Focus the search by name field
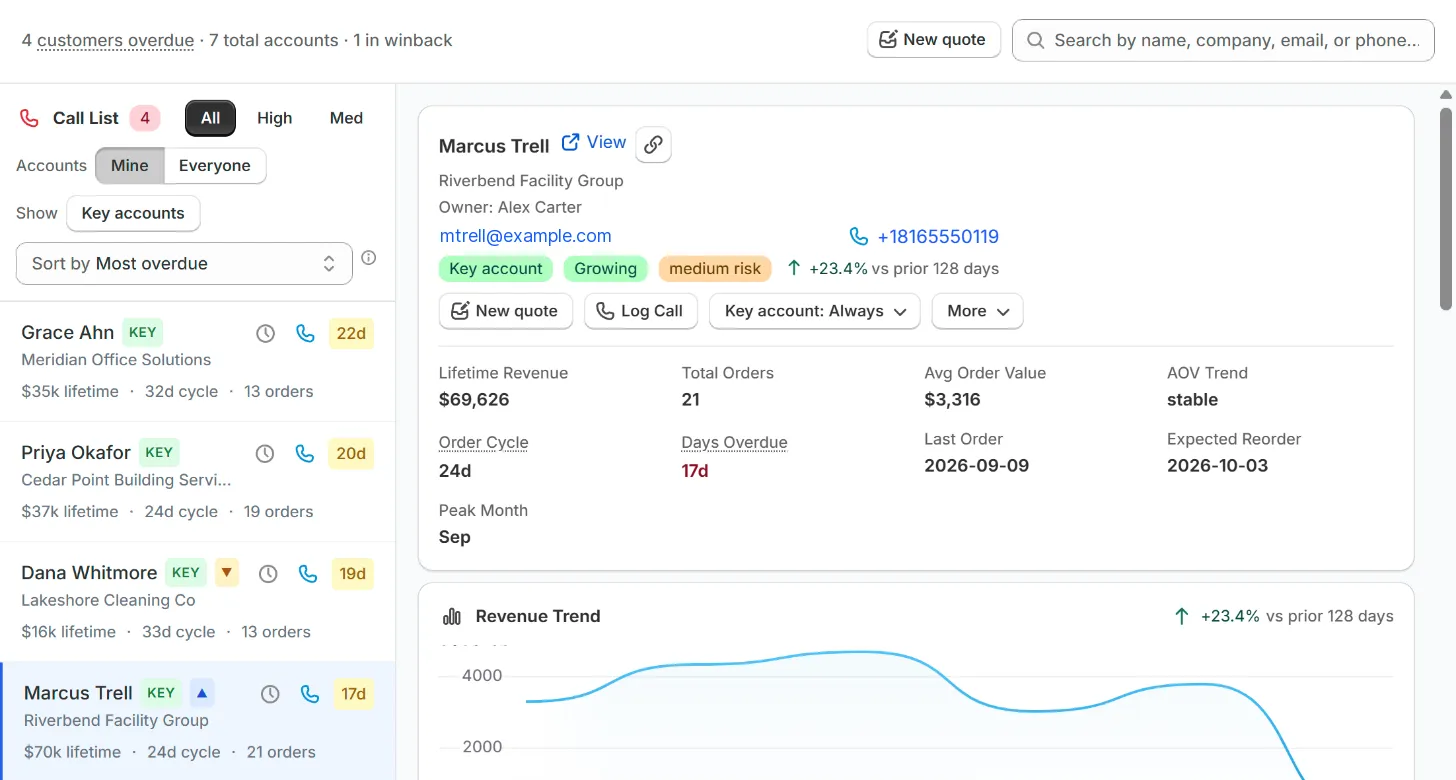The width and height of the screenshot is (1456, 780). [x=1224, y=41]
